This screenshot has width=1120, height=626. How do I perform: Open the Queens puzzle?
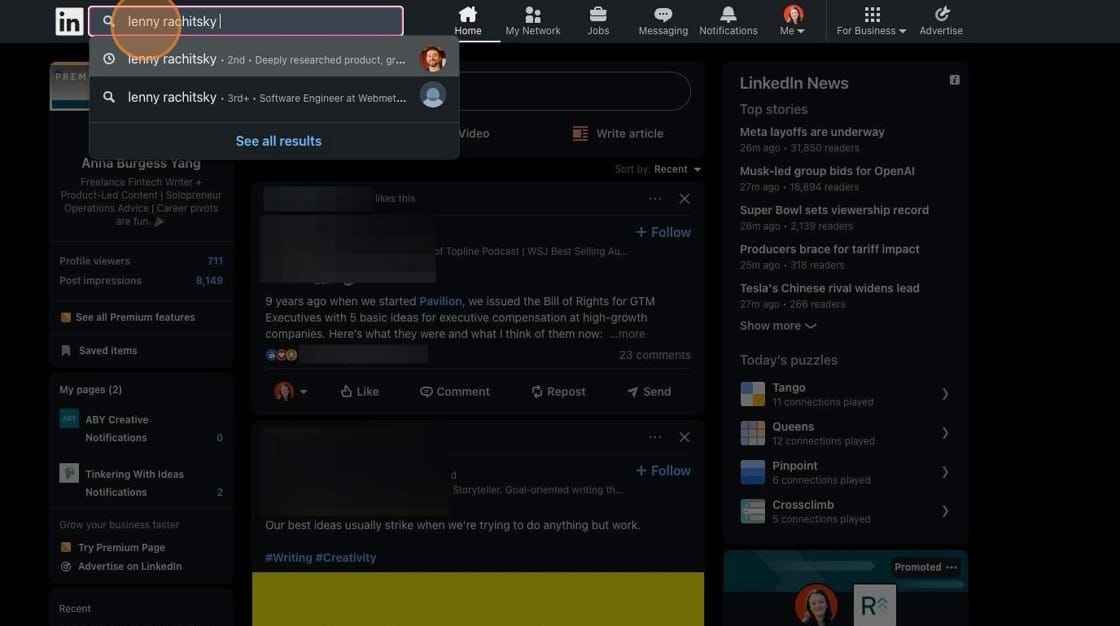click(845, 433)
